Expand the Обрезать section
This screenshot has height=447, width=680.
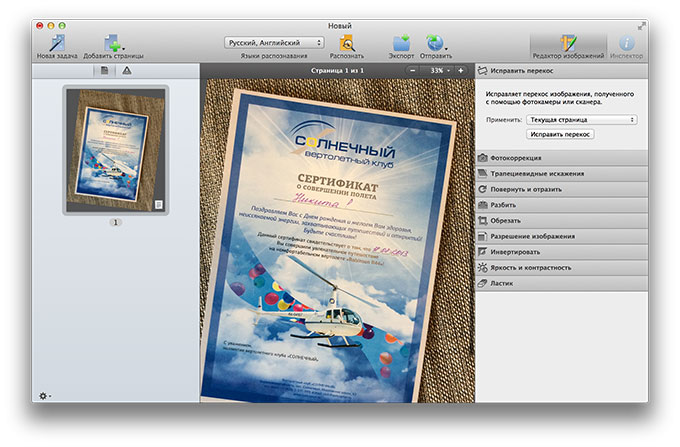click(x=561, y=221)
